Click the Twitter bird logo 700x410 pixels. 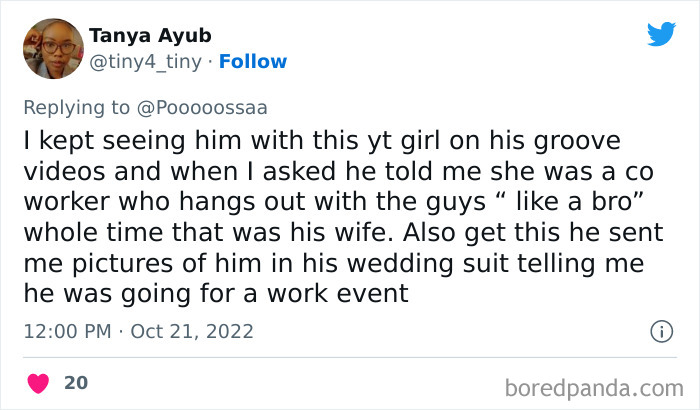pyautogui.click(x=661, y=35)
